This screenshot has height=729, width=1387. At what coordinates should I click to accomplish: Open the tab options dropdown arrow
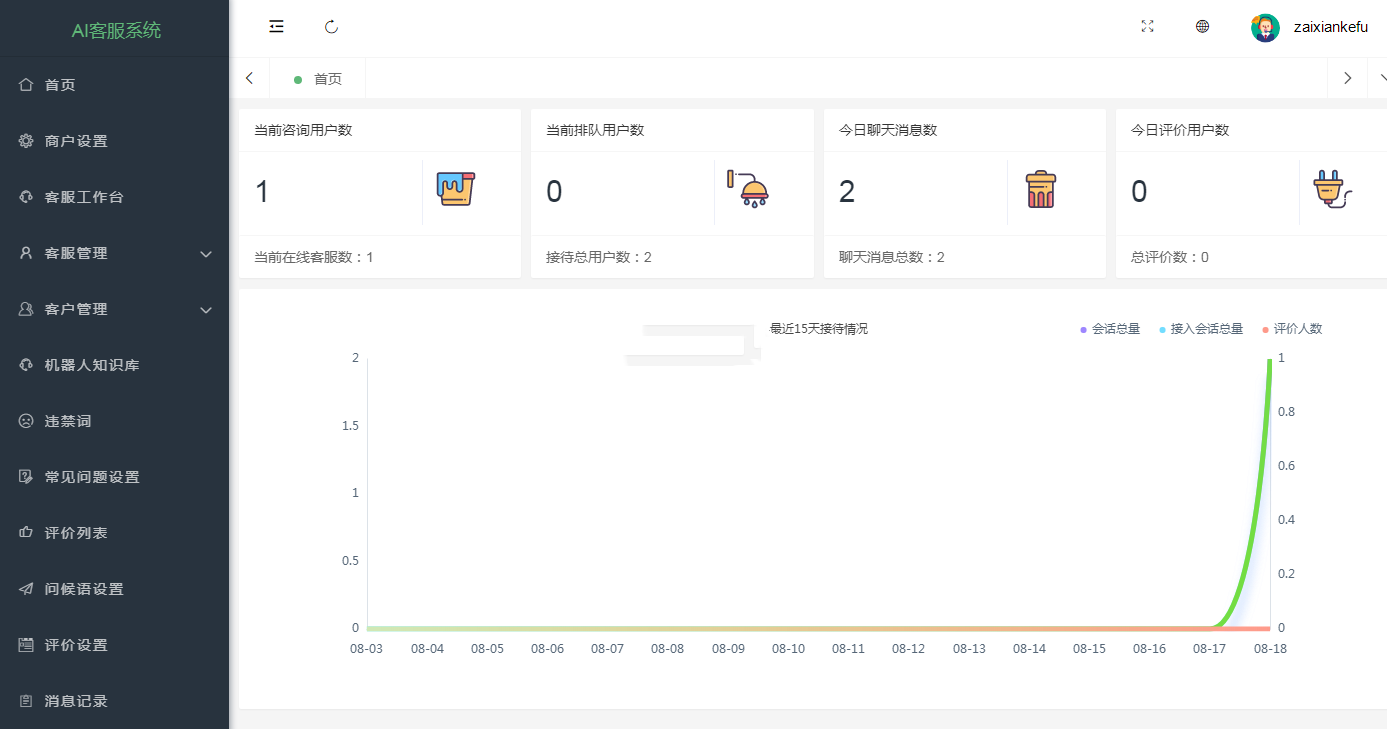(x=1382, y=78)
